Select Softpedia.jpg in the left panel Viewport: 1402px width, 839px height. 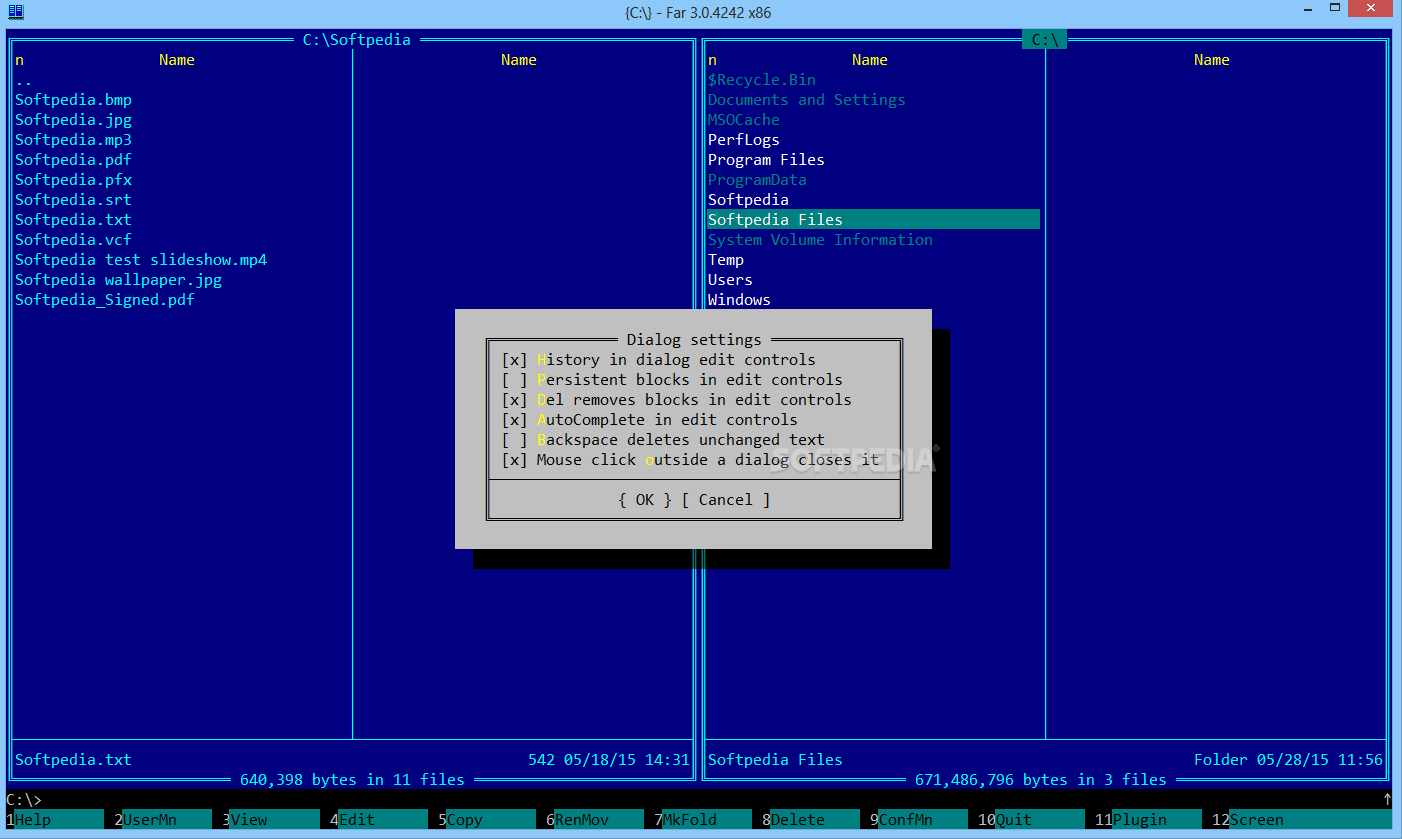[73, 120]
